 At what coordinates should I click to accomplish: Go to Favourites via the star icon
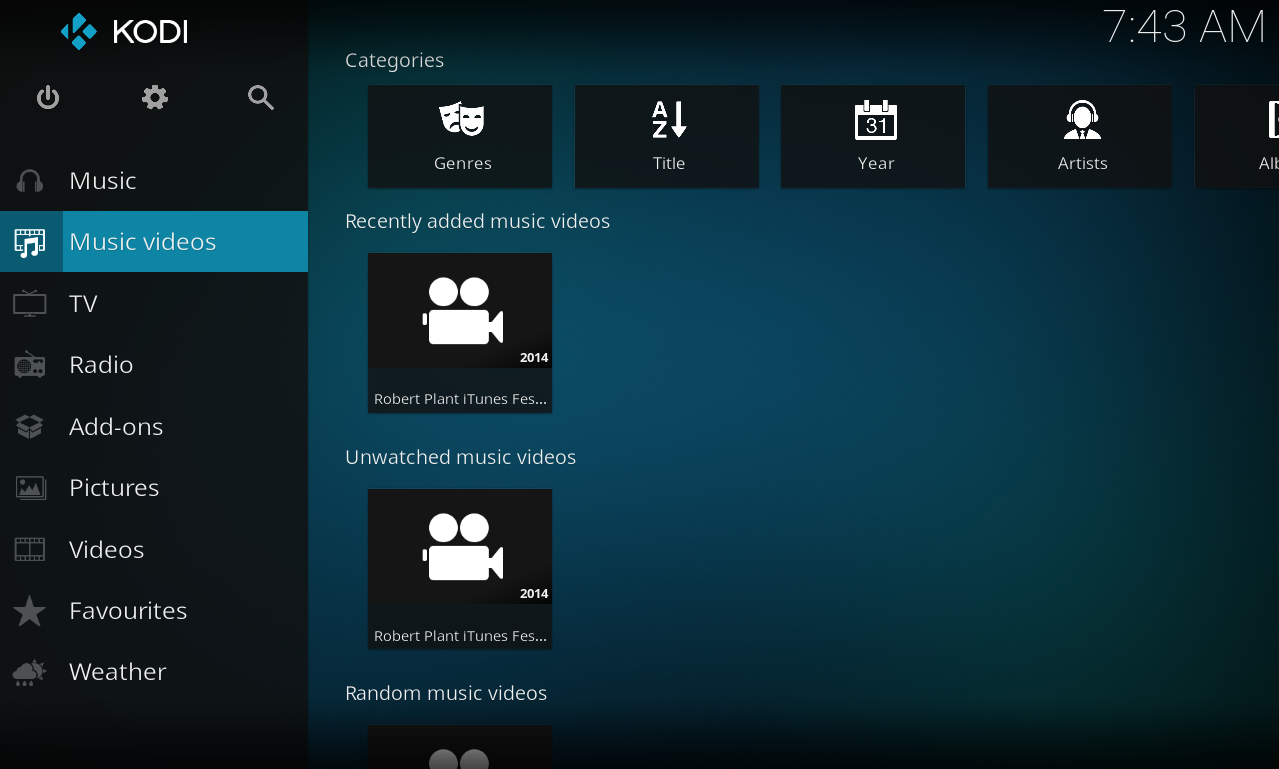click(30, 611)
